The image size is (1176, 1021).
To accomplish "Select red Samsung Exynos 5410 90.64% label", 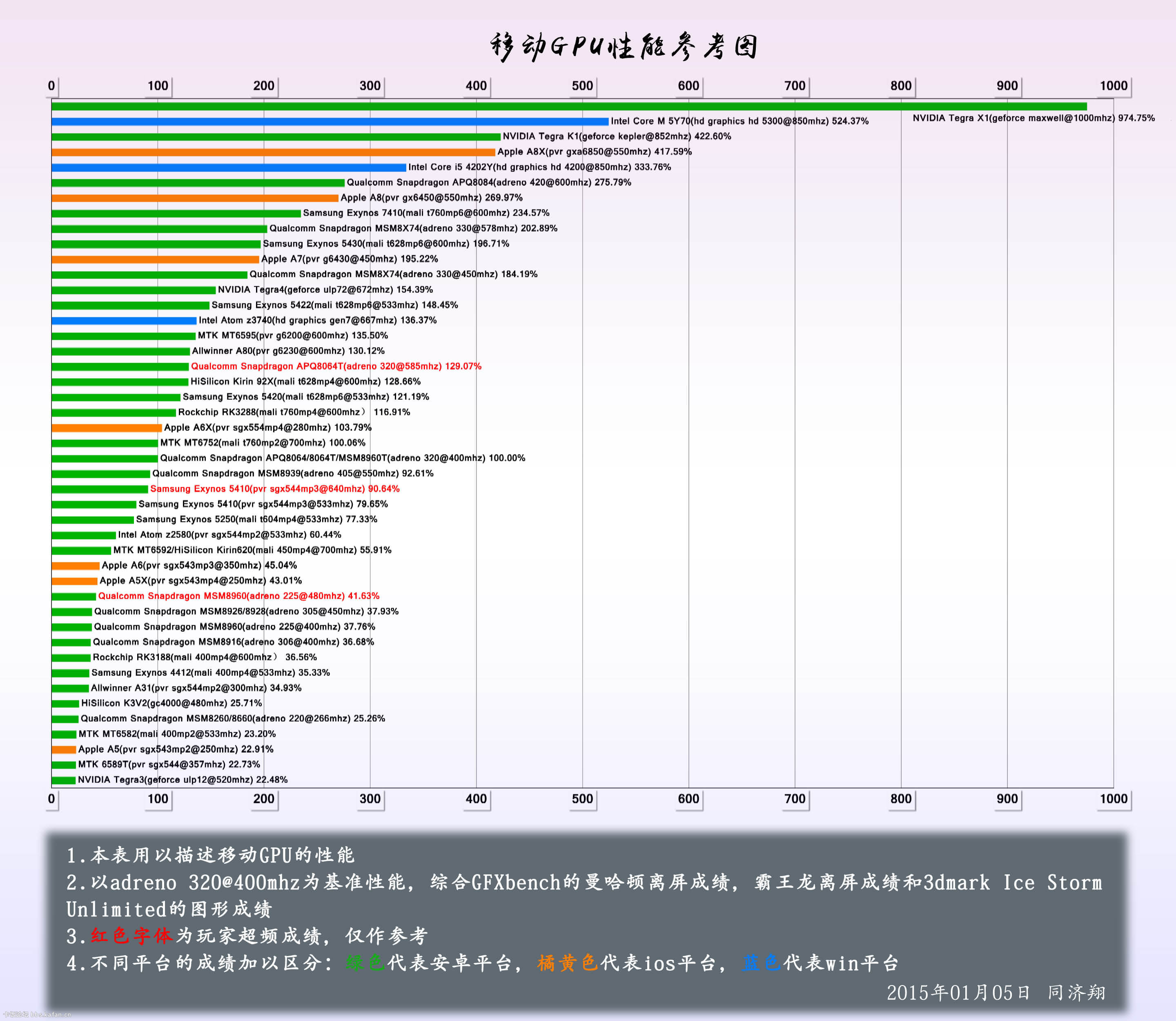I will pos(275,489).
